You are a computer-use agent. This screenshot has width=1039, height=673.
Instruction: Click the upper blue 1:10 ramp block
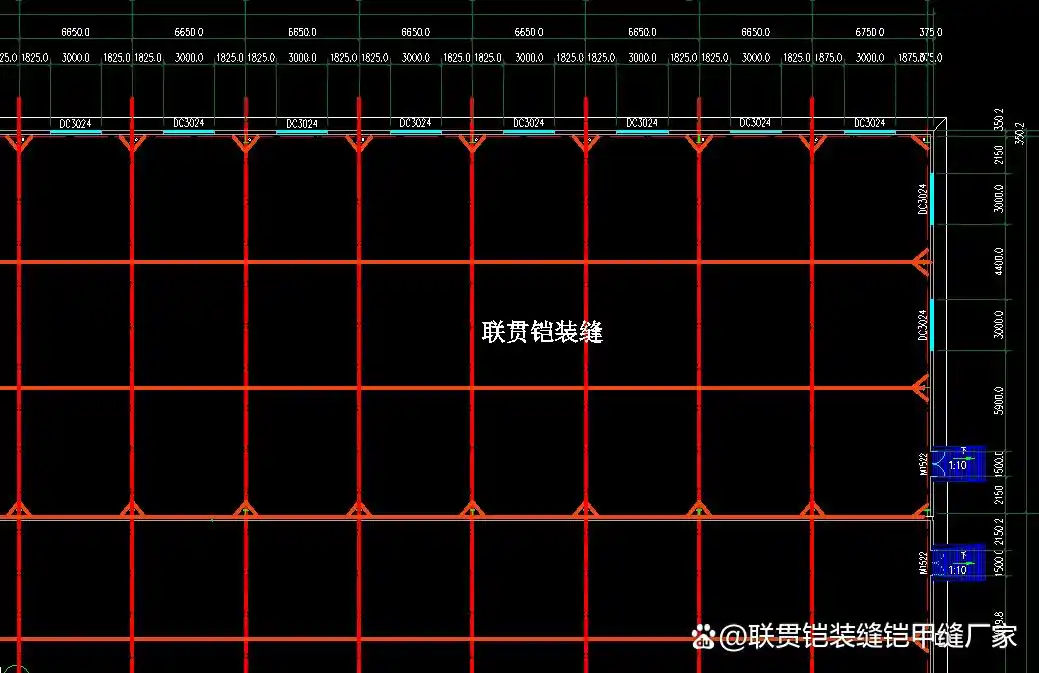958,463
